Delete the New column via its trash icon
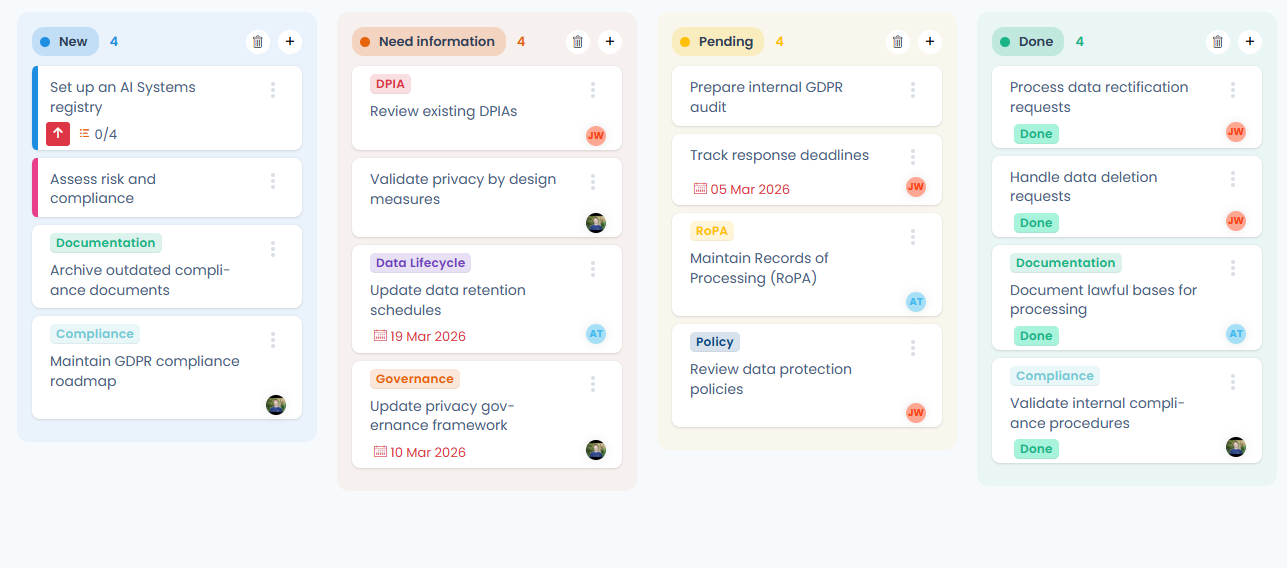The image size is (1287, 568). point(258,42)
